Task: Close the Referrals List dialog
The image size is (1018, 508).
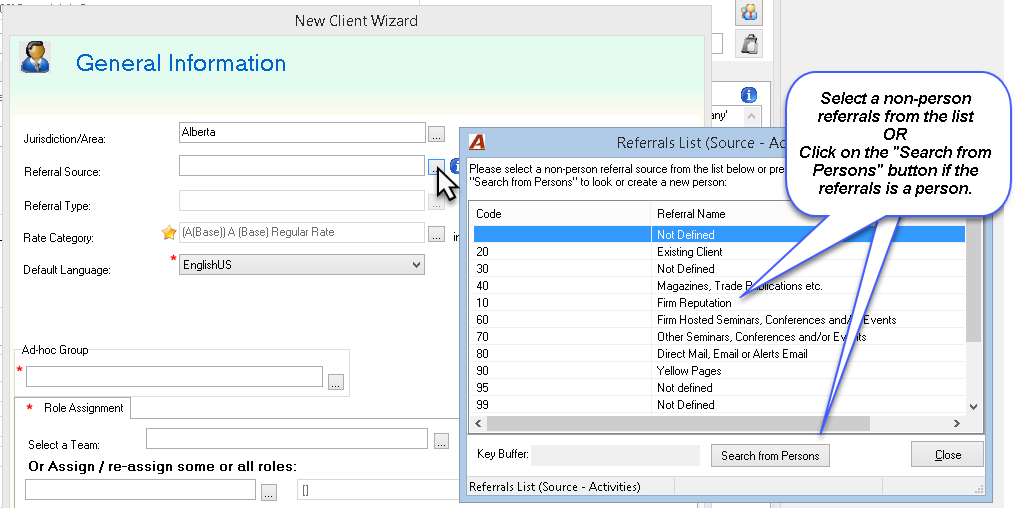Action: point(947,455)
